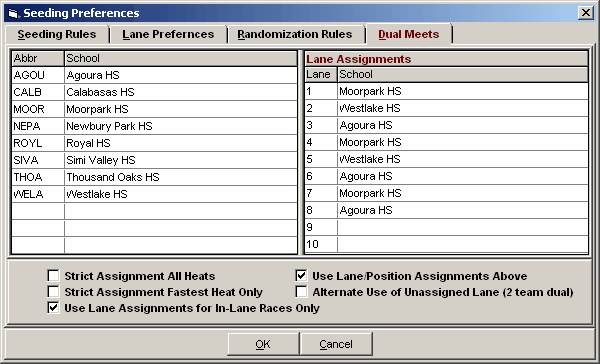Click Simi Valley HS row

[181, 160]
